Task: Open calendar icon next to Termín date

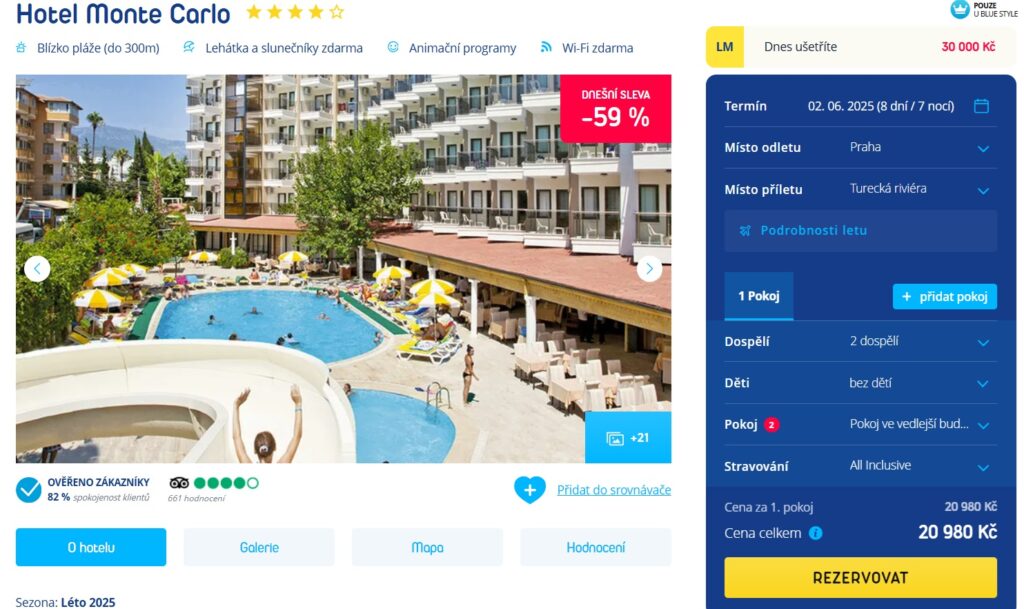Action: [x=981, y=106]
